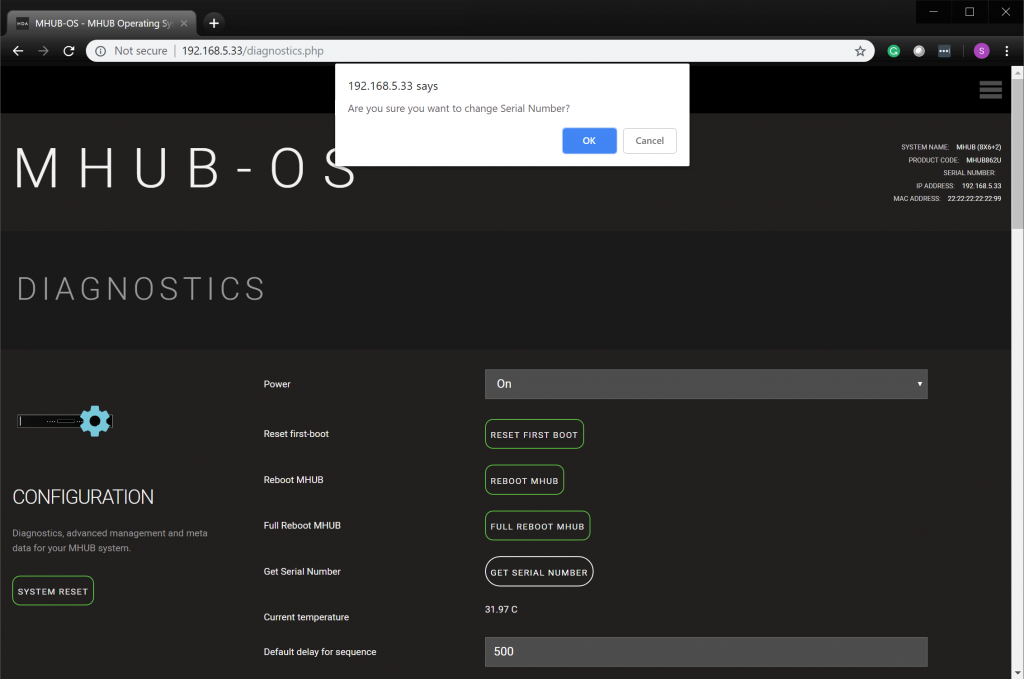Open Chrome's three-dot menu
The image size is (1024, 679).
click(1006, 51)
